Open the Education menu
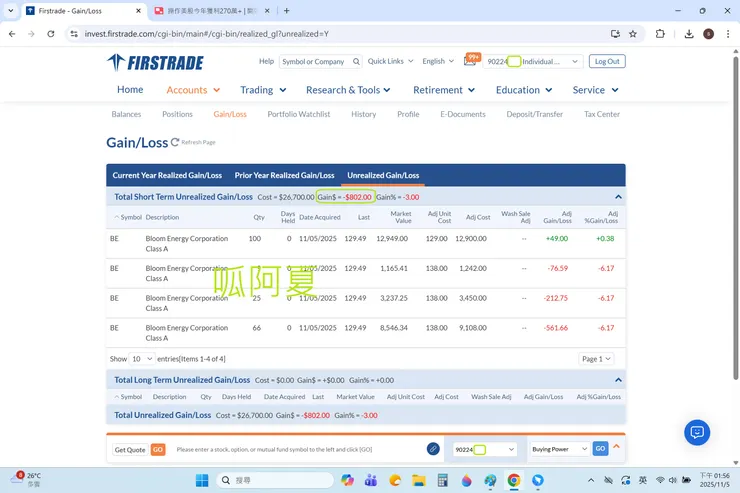The width and height of the screenshot is (740, 493). (524, 90)
